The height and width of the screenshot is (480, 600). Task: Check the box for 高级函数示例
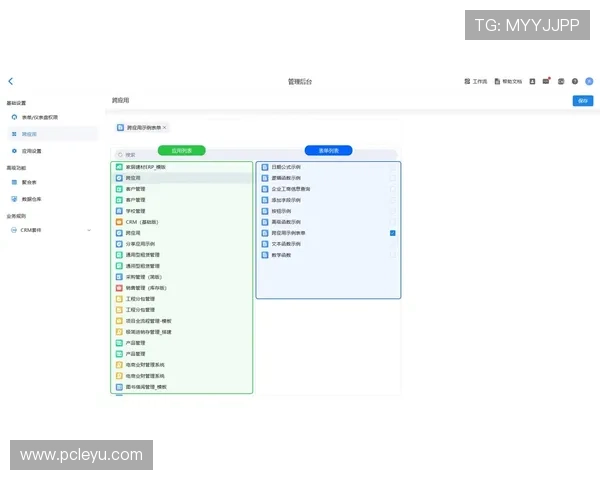click(x=393, y=222)
